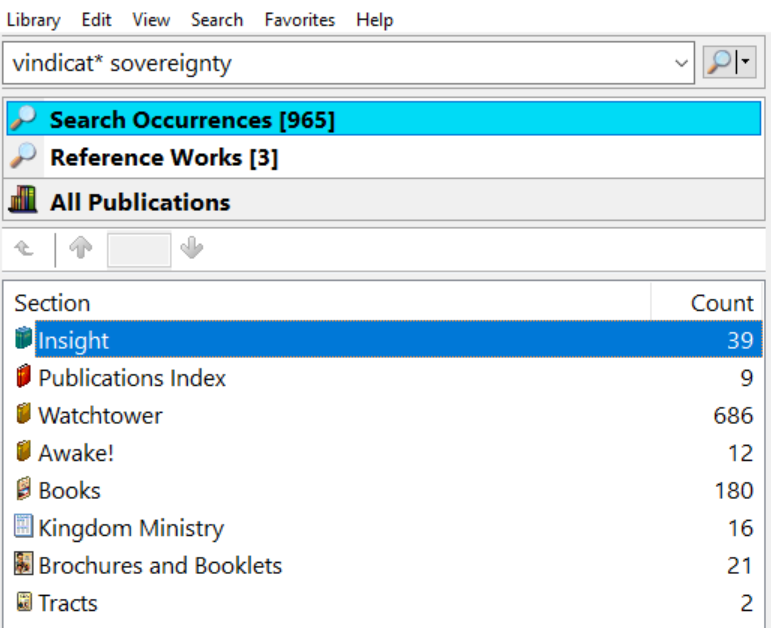Screen dimensions: 771x628
Task: Click the bookshelf icon for All Publications
Action: (23, 200)
